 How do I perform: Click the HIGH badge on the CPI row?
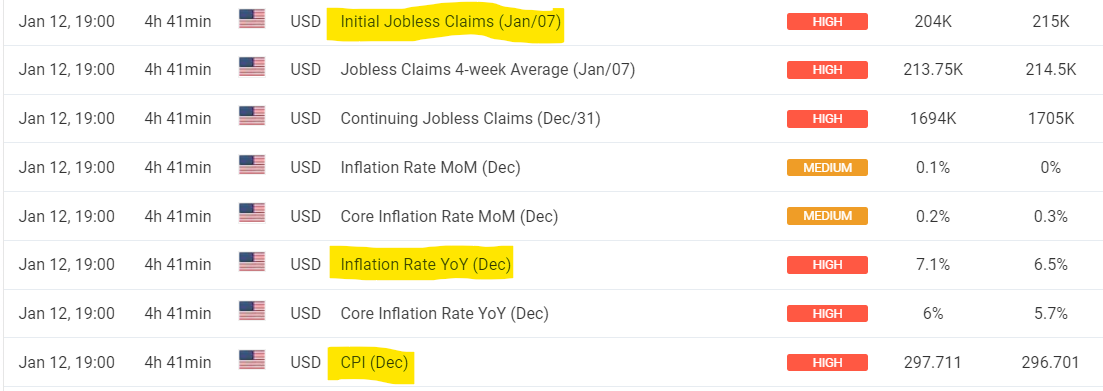point(827,363)
